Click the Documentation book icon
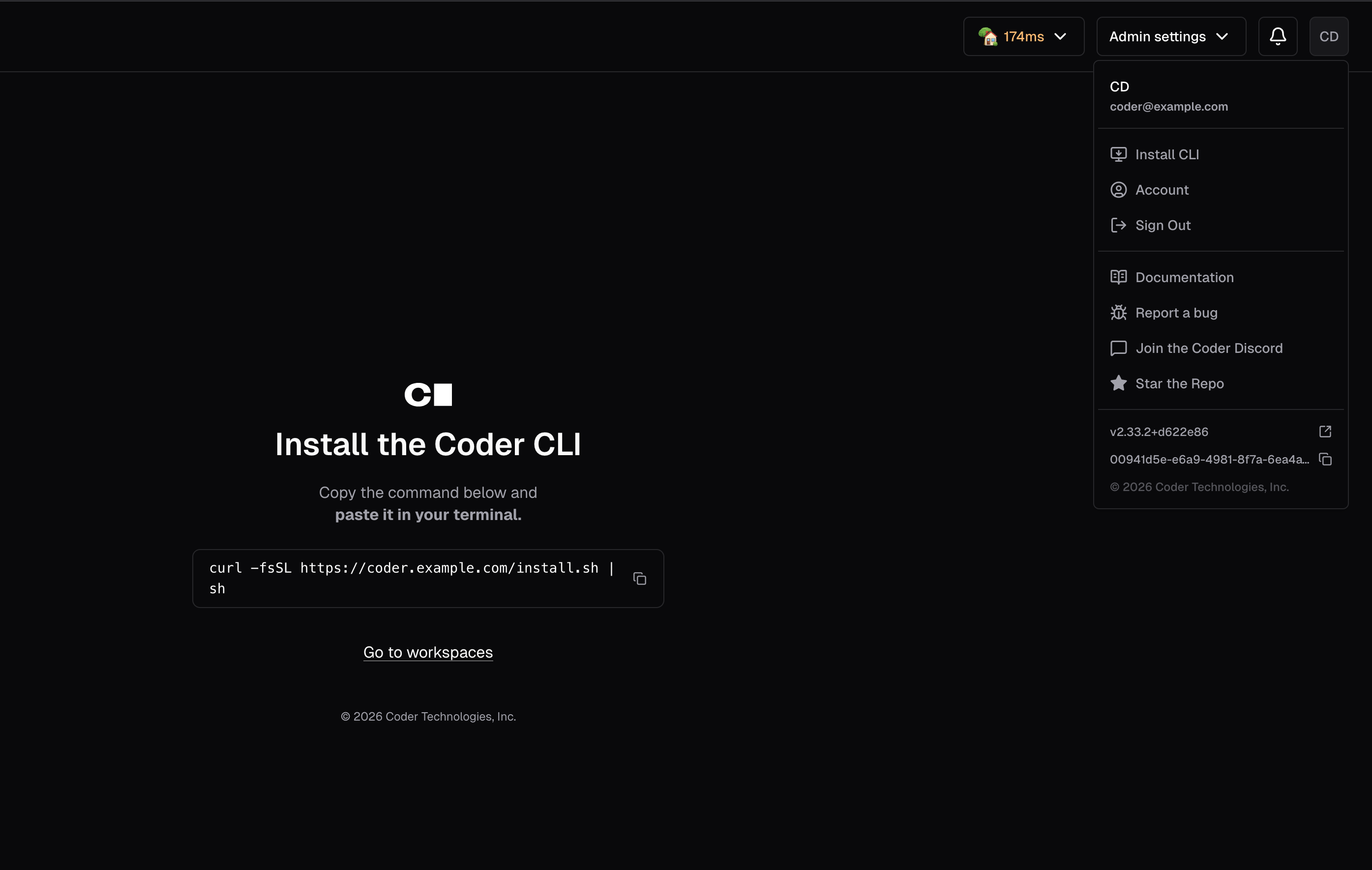Screen dimensions: 1372x870 pyautogui.click(x=1118, y=277)
